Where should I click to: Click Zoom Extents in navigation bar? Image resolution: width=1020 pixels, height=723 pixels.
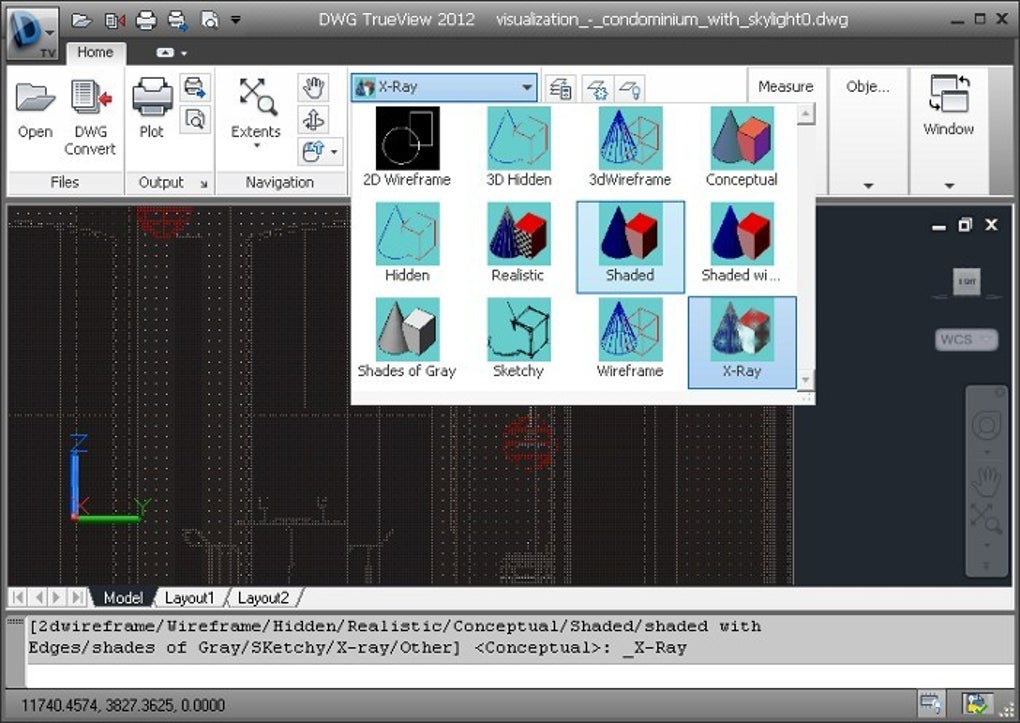click(986, 519)
